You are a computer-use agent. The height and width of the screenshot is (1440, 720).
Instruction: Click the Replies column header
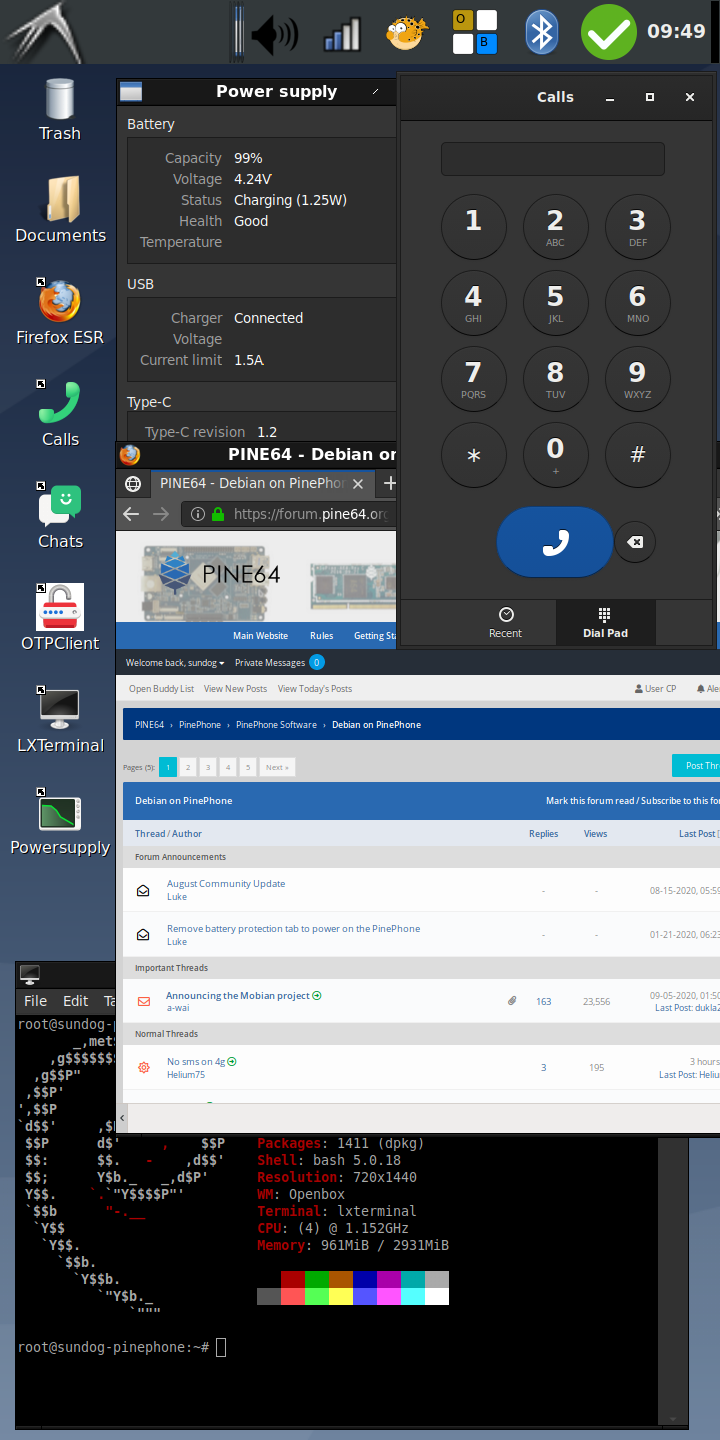[x=543, y=834]
